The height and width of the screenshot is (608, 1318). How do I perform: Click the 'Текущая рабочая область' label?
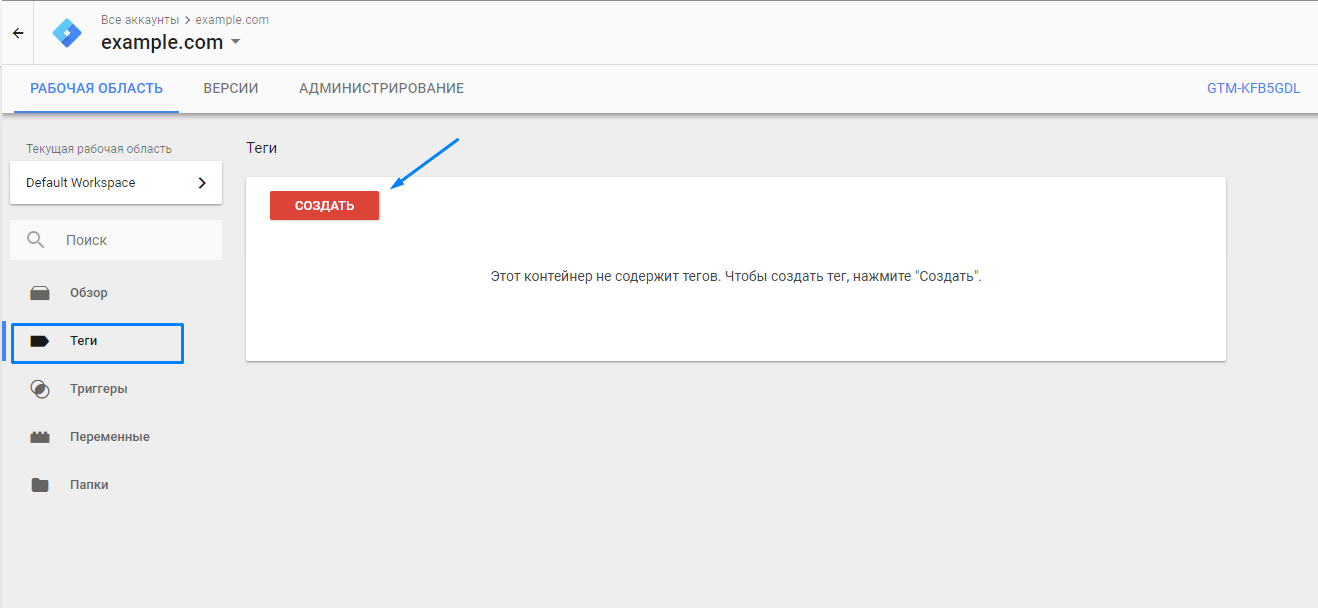tap(99, 149)
